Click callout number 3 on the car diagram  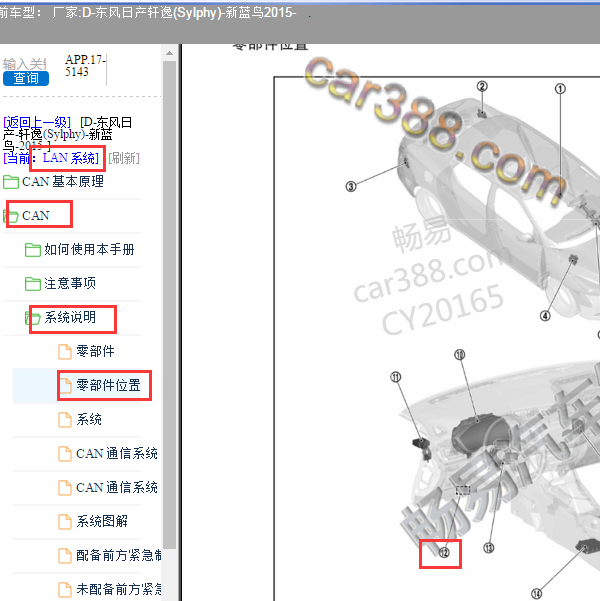[351, 187]
